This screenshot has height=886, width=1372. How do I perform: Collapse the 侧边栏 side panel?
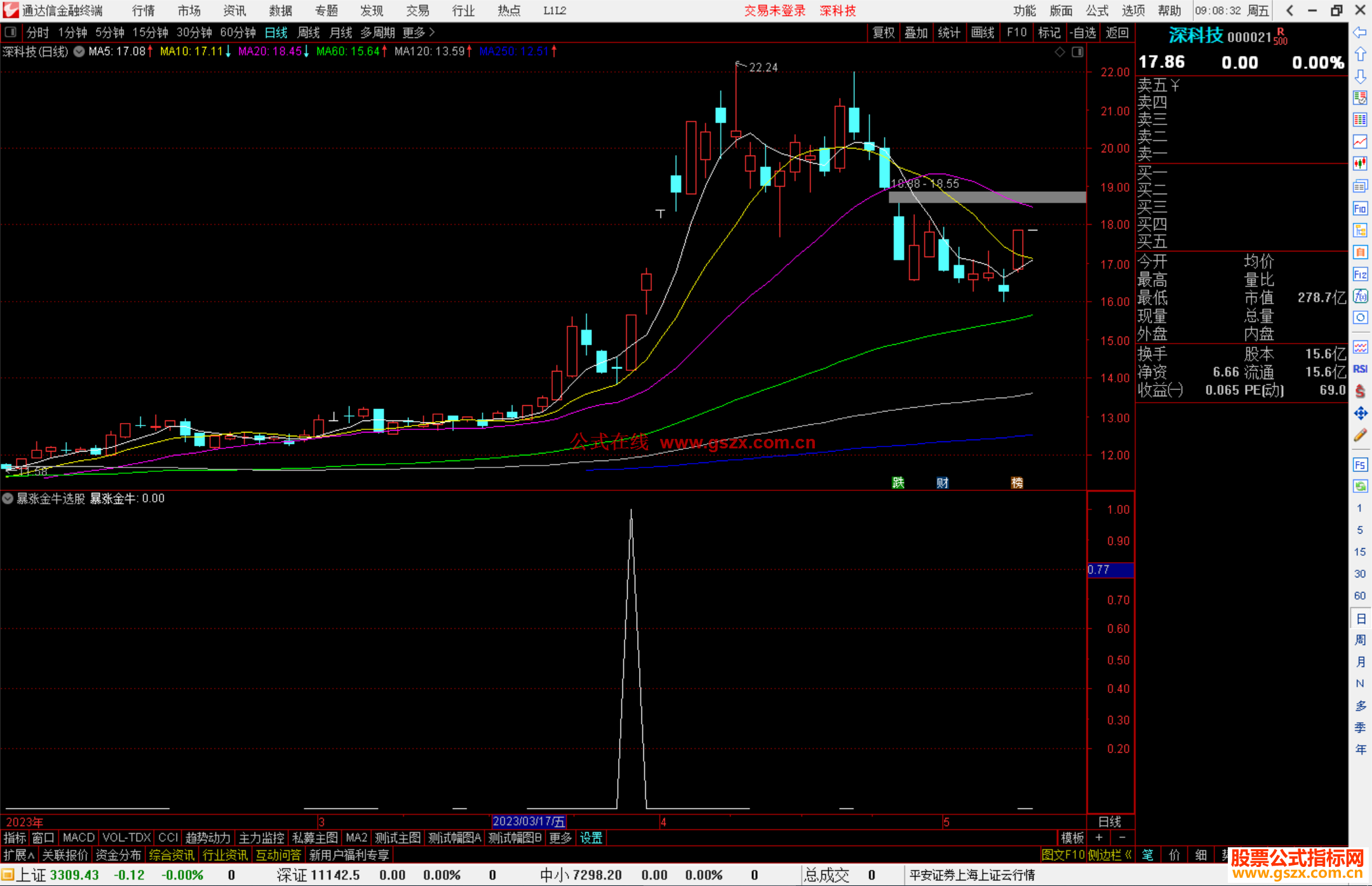pos(1110,855)
